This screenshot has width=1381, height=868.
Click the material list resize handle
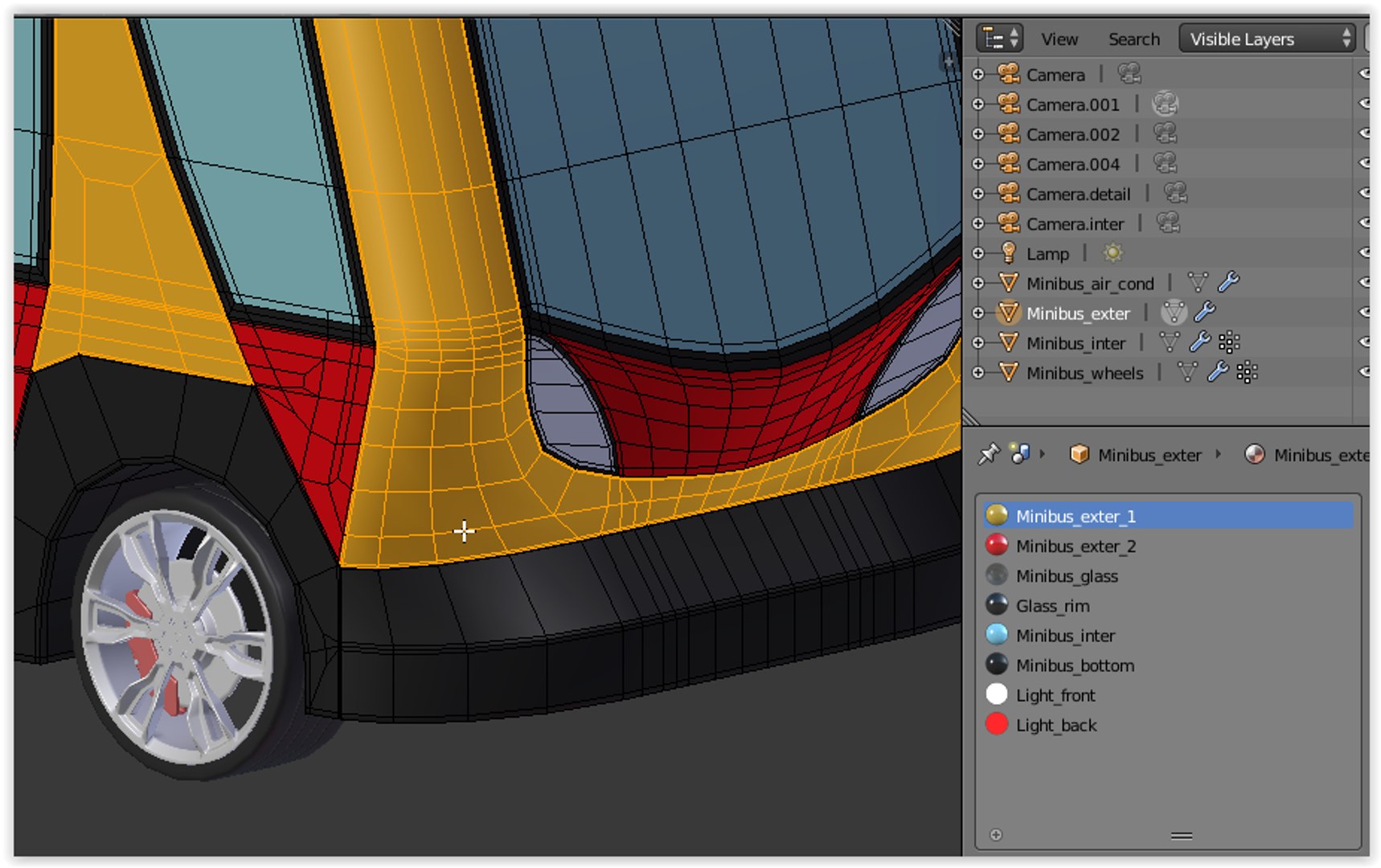pyautogui.click(x=1181, y=836)
